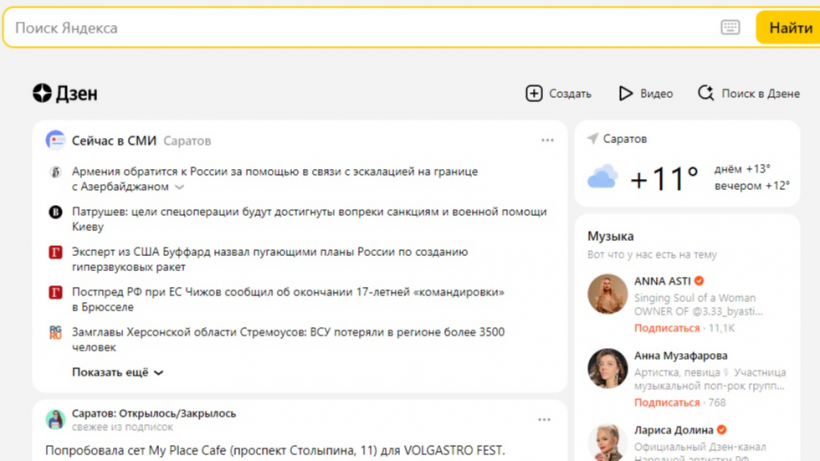Open Анна Музафарова avatar
The image size is (820, 461).
[607, 368]
